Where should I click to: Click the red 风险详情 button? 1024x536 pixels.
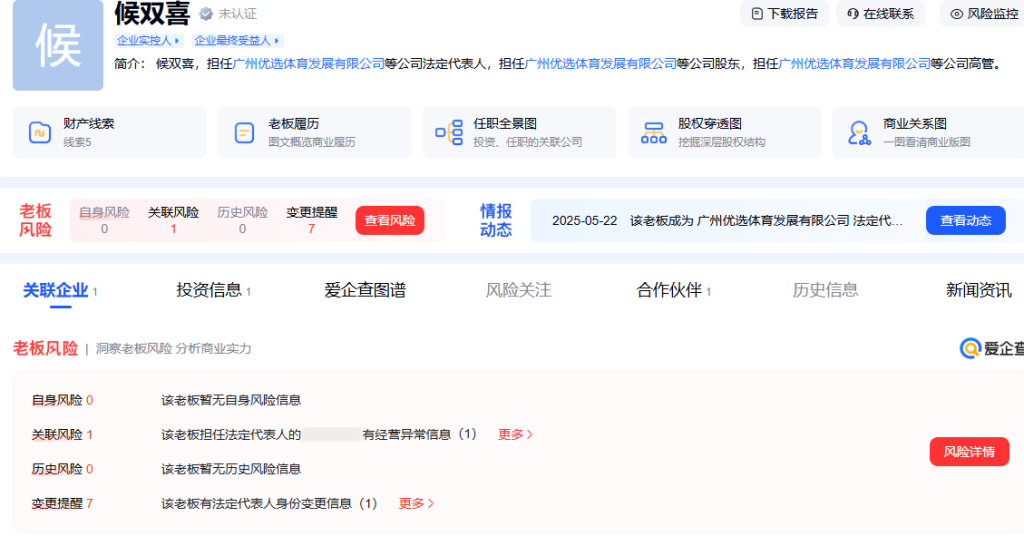(969, 452)
